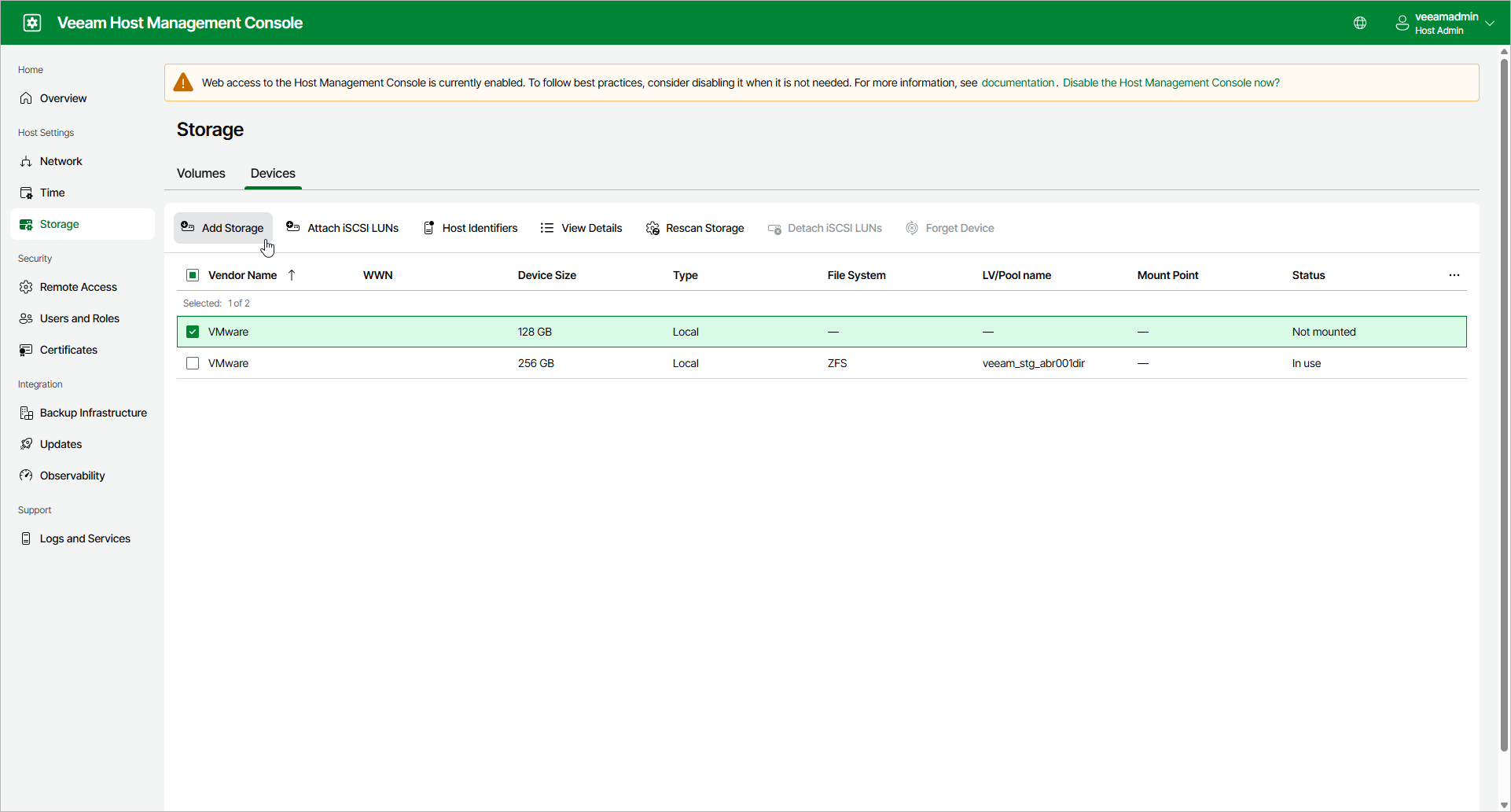1511x812 pixels.
Task: Click the Observability gauge icon
Action: click(x=26, y=476)
